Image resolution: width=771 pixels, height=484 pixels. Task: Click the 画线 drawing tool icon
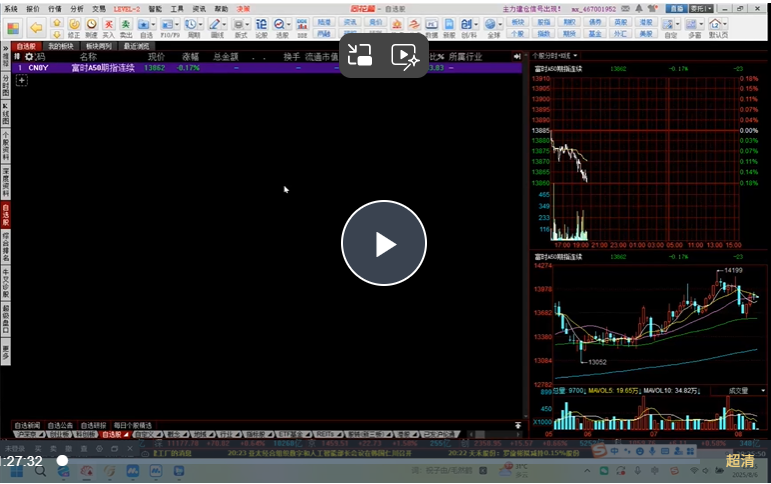coord(217,26)
